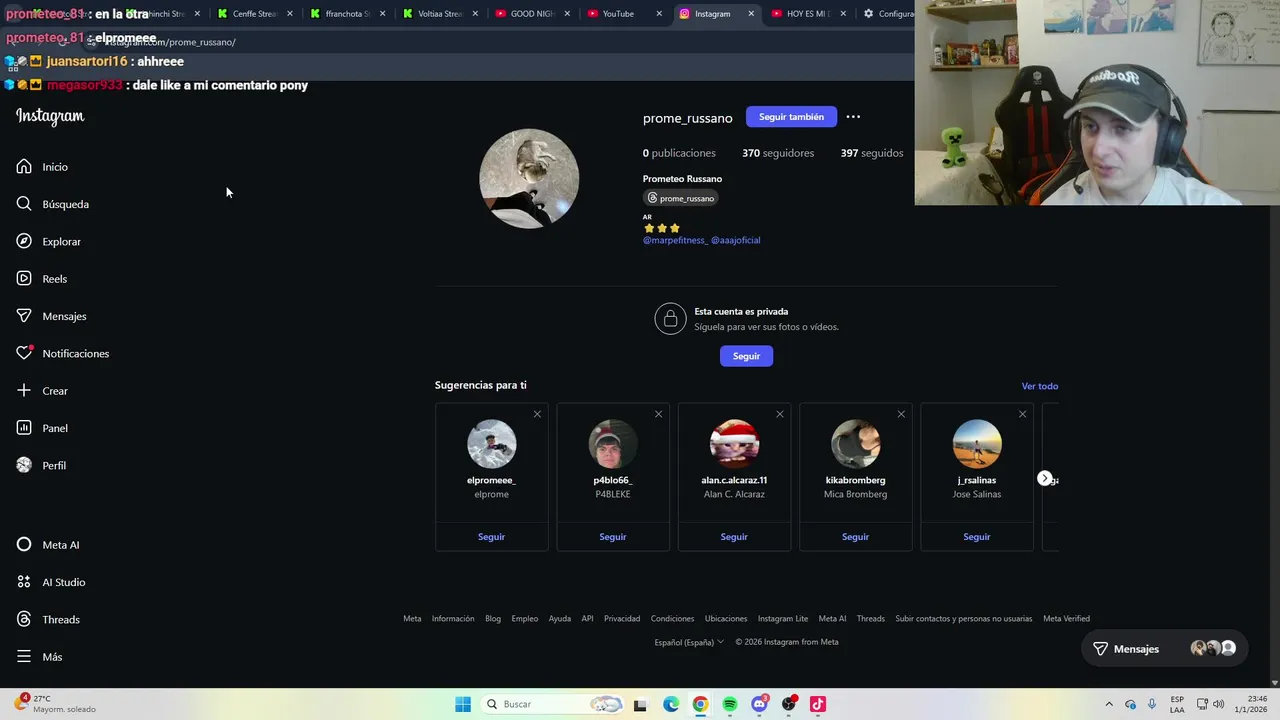This screenshot has height=720, width=1280.
Task: Click the taskbar Buscar search box
Action: pyautogui.click(x=553, y=704)
